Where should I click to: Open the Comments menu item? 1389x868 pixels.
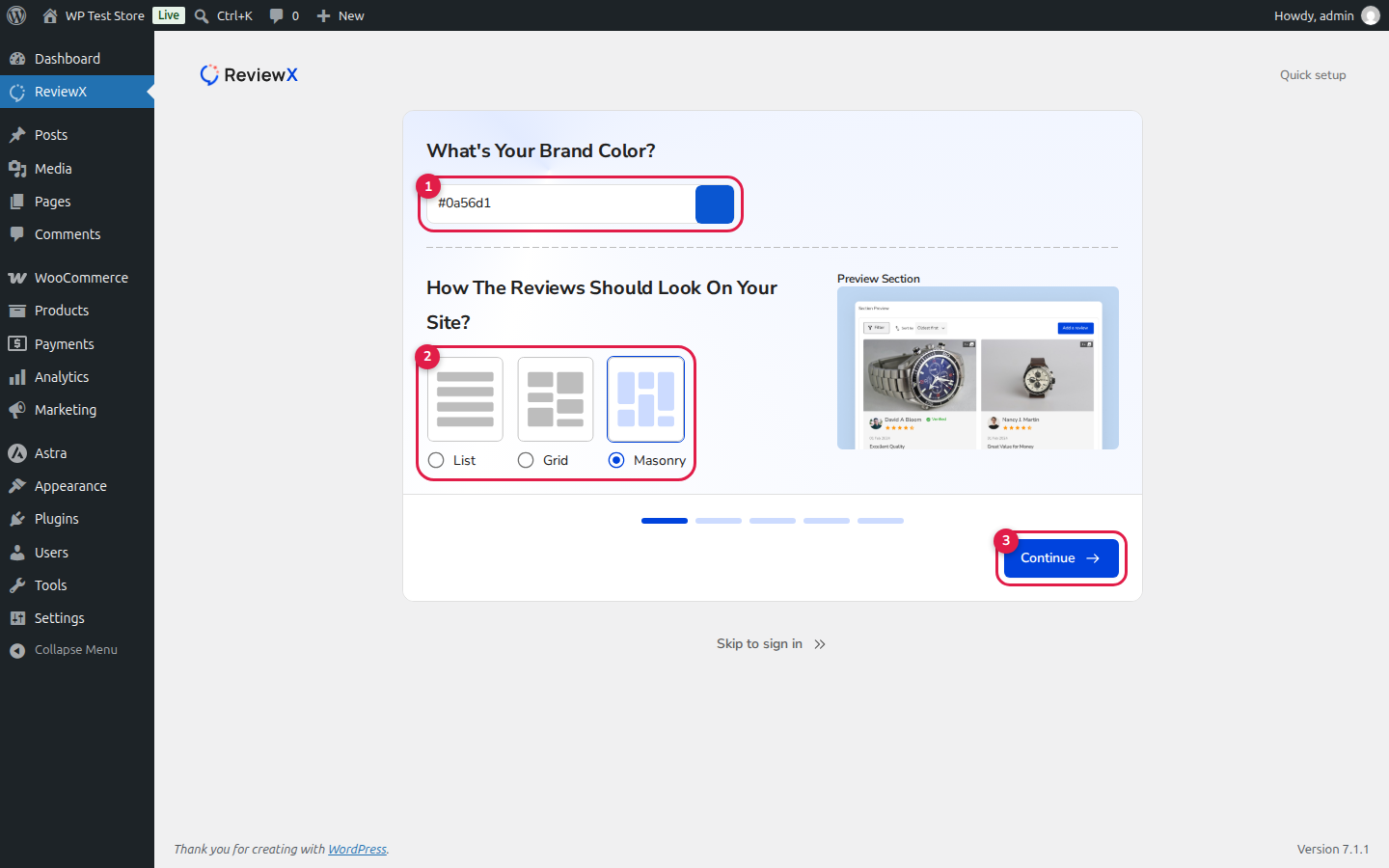(x=77, y=234)
